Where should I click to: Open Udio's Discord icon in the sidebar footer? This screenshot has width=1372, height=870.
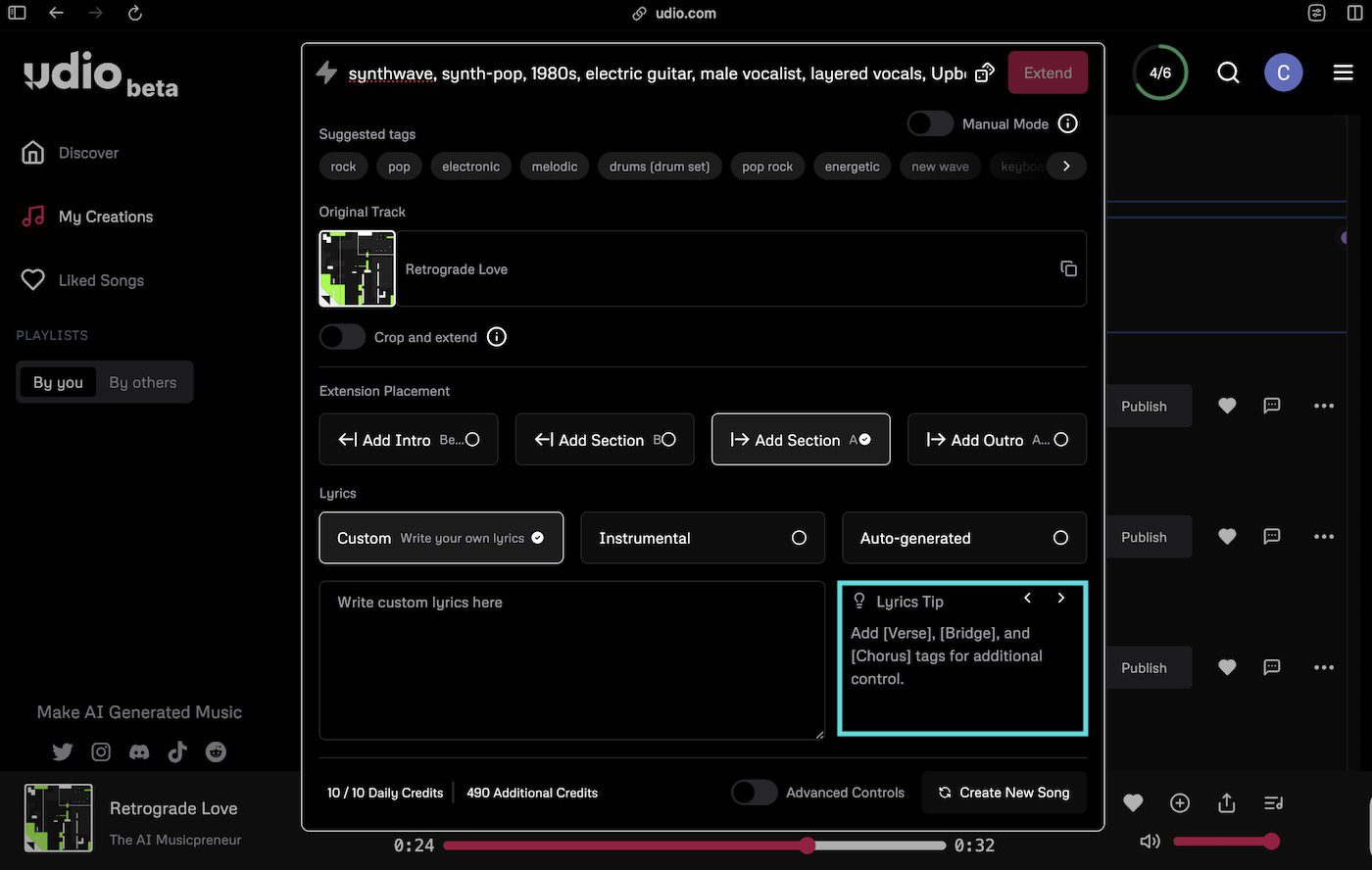(x=139, y=751)
